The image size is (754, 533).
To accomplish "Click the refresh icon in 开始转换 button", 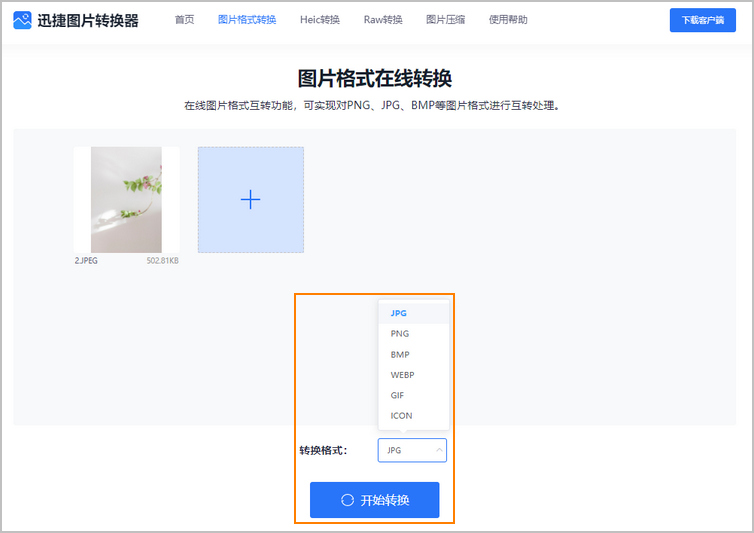I will click(347, 500).
